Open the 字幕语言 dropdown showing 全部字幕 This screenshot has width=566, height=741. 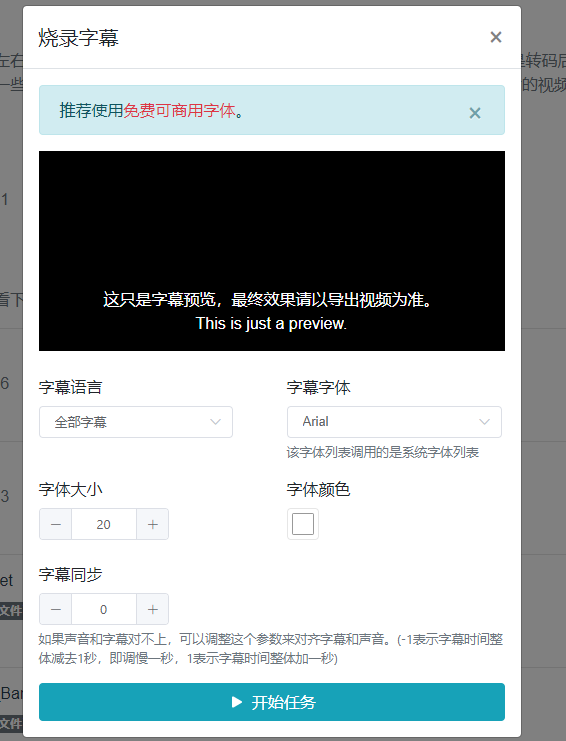tap(136, 422)
